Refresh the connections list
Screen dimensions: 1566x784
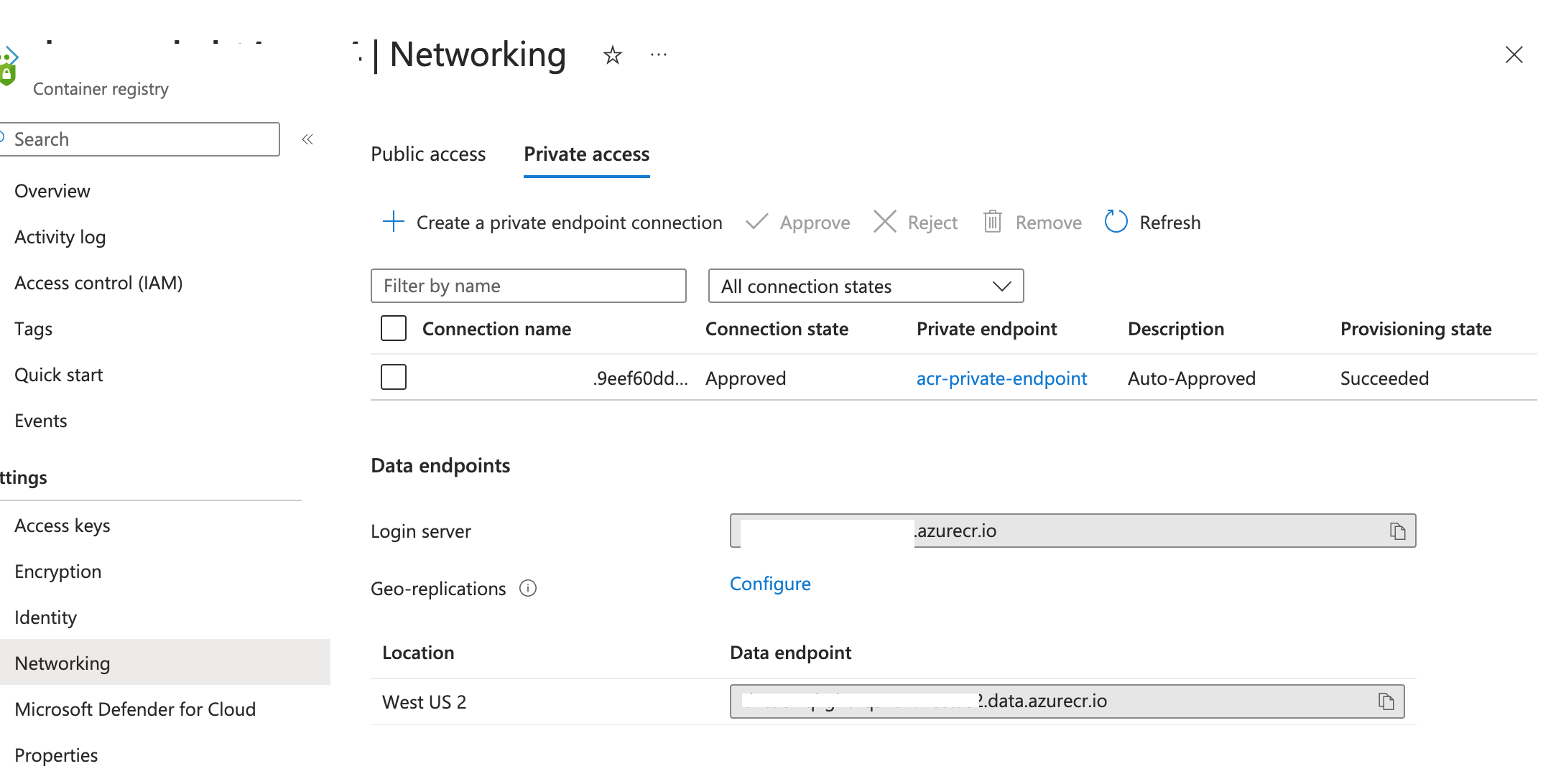tap(1152, 222)
